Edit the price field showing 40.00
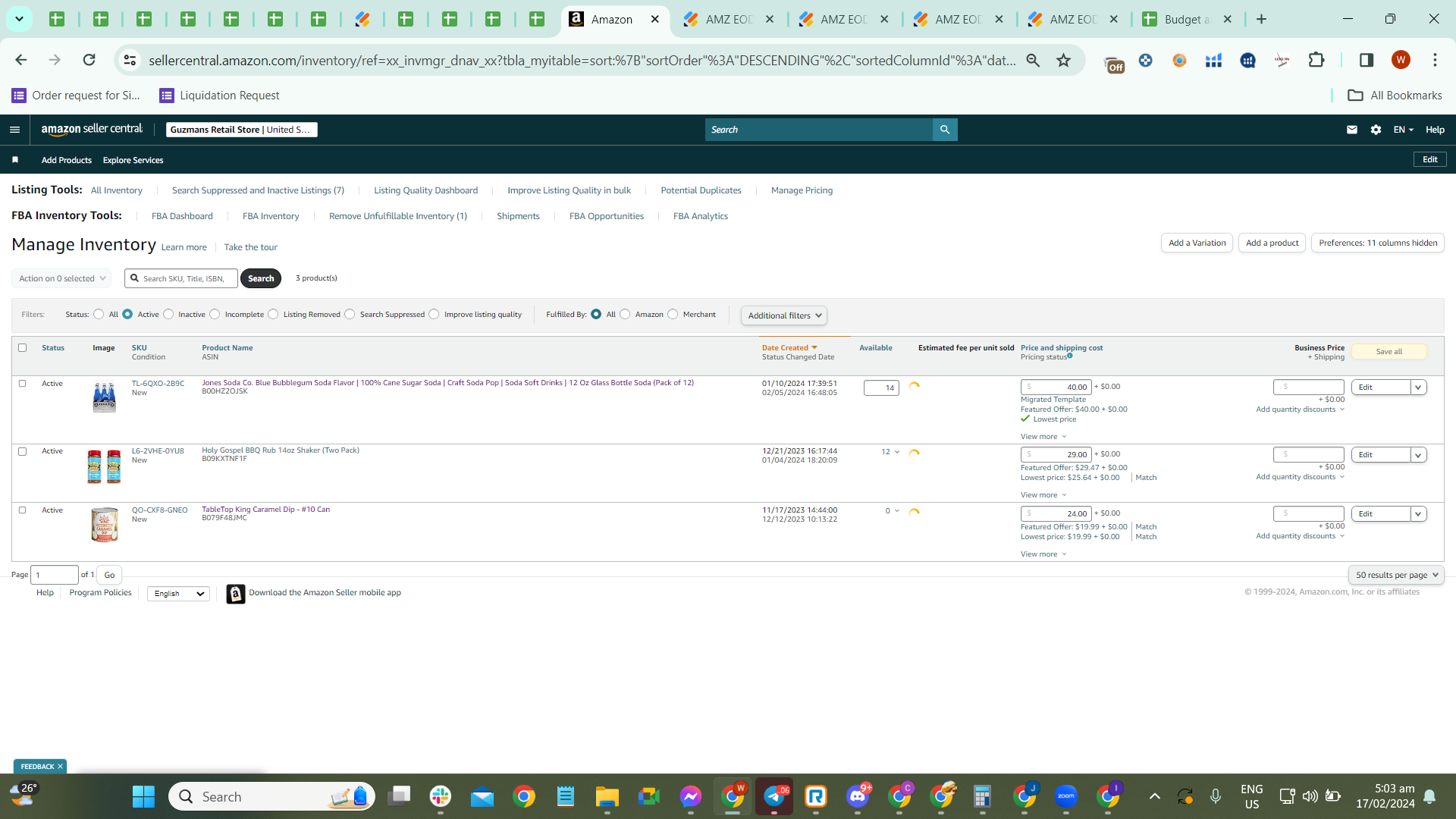 click(x=1056, y=388)
